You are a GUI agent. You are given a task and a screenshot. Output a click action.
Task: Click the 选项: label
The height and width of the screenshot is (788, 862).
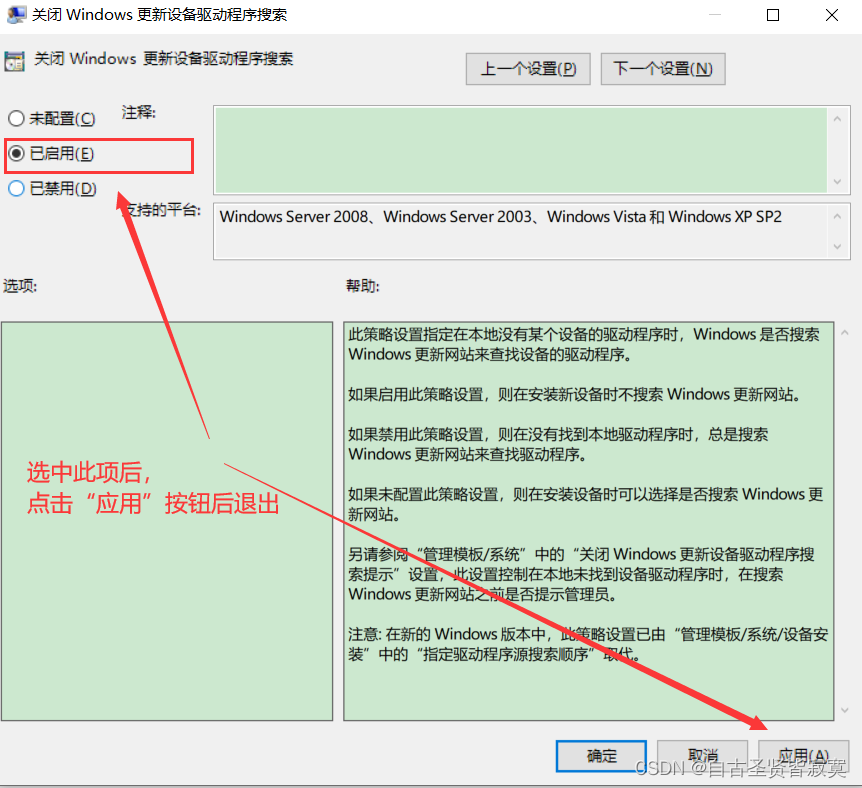coord(20,286)
